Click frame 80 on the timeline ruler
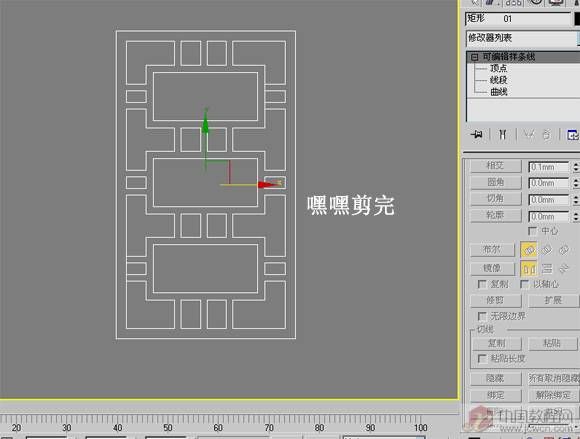Viewport: 580px width, 439px height. (x=319, y=428)
